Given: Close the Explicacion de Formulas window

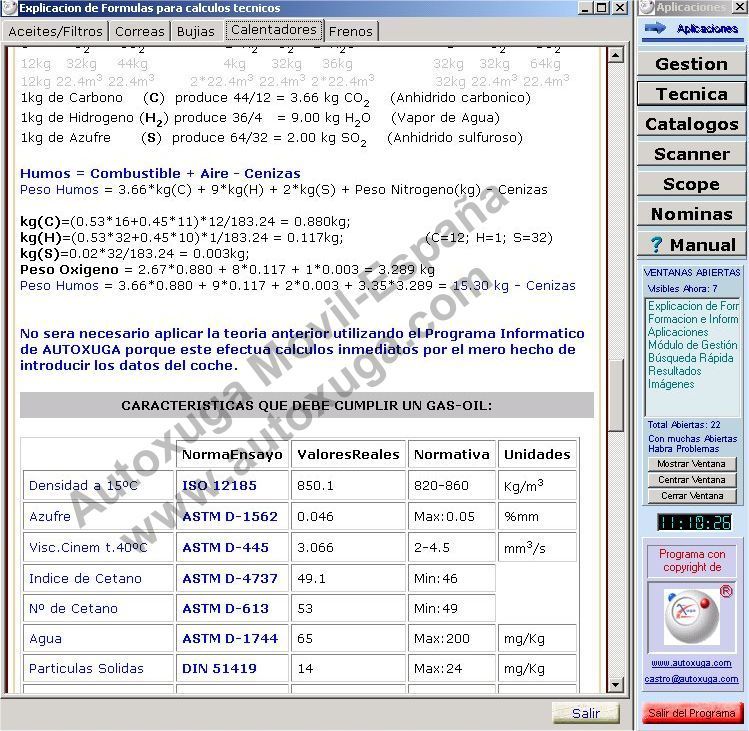Looking at the screenshot, I should pos(620,8).
